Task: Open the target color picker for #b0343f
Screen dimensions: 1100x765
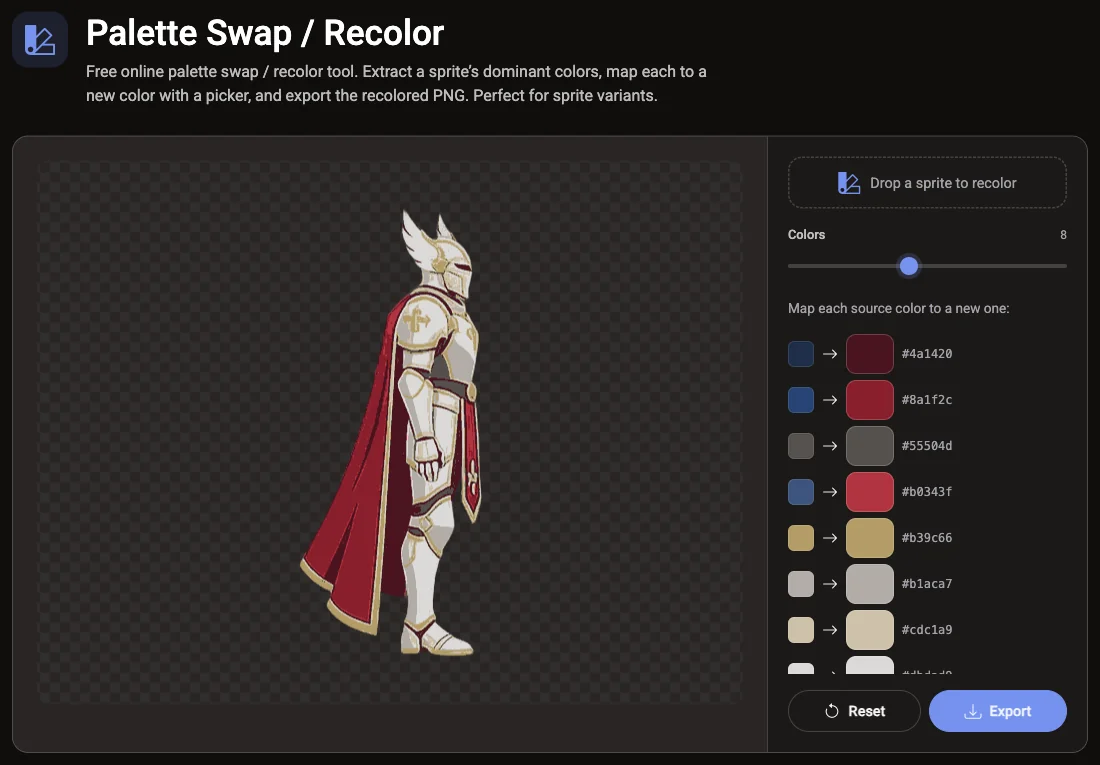Action: click(x=870, y=492)
